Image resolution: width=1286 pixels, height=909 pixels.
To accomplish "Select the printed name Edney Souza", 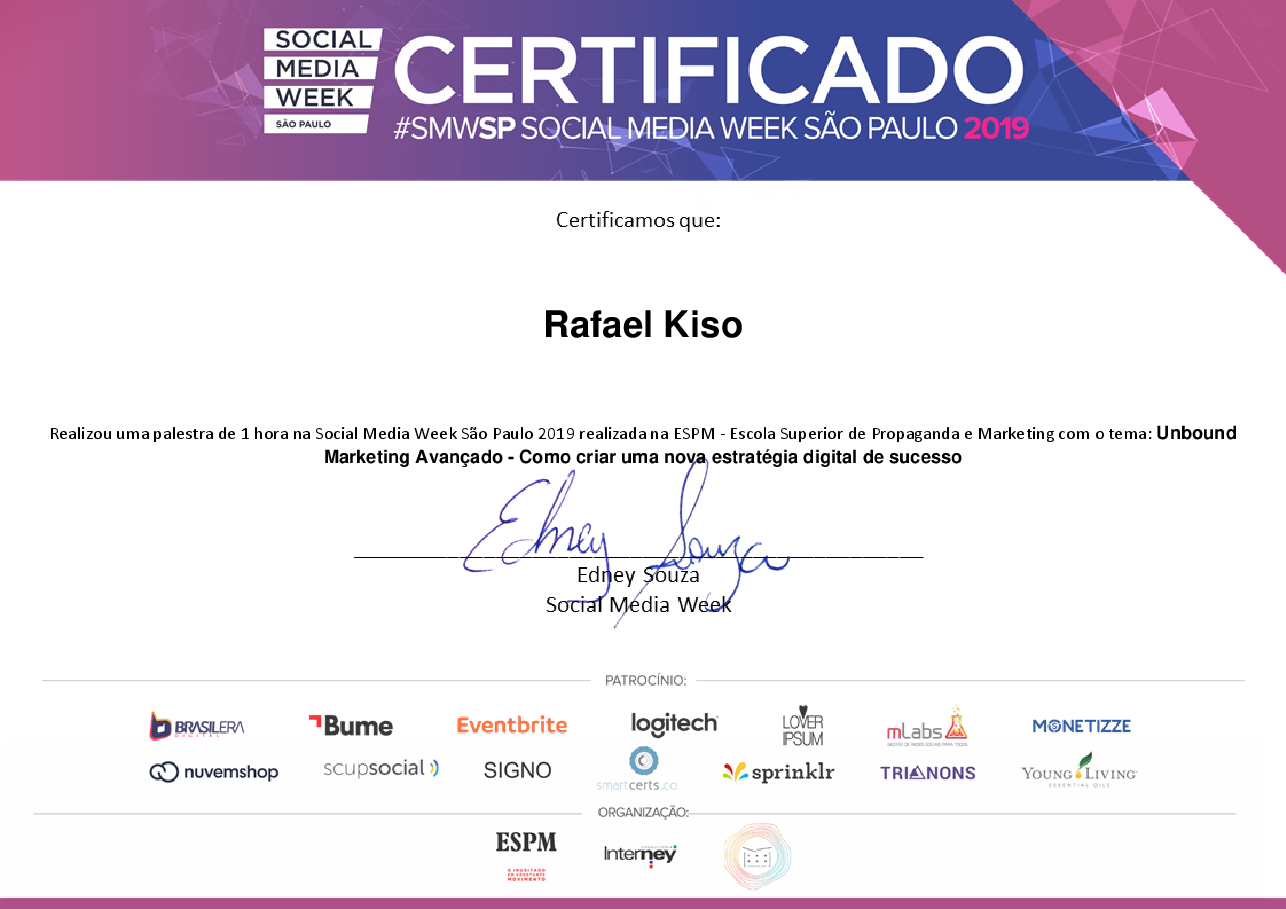I will (x=638, y=576).
